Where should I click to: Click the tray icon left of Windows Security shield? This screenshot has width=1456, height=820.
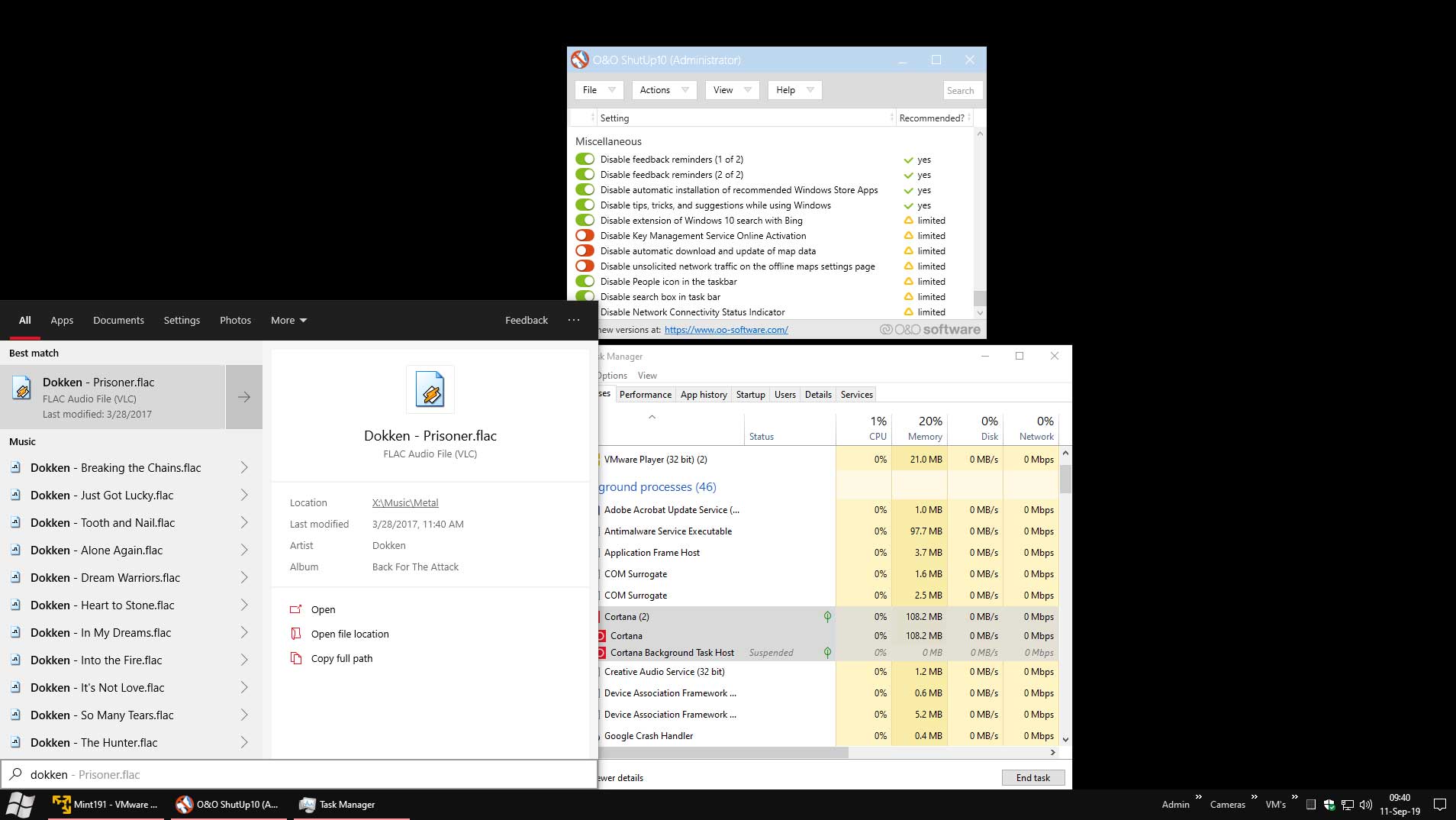[x=1311, y=805]
